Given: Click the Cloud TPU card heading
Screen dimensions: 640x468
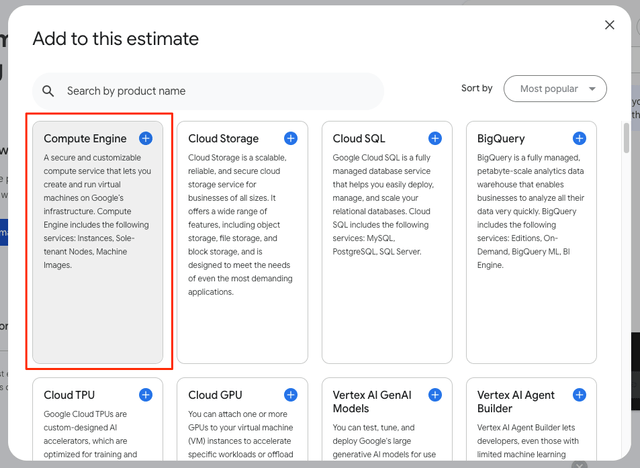Looking at the screenshot, I should (70, 395).
